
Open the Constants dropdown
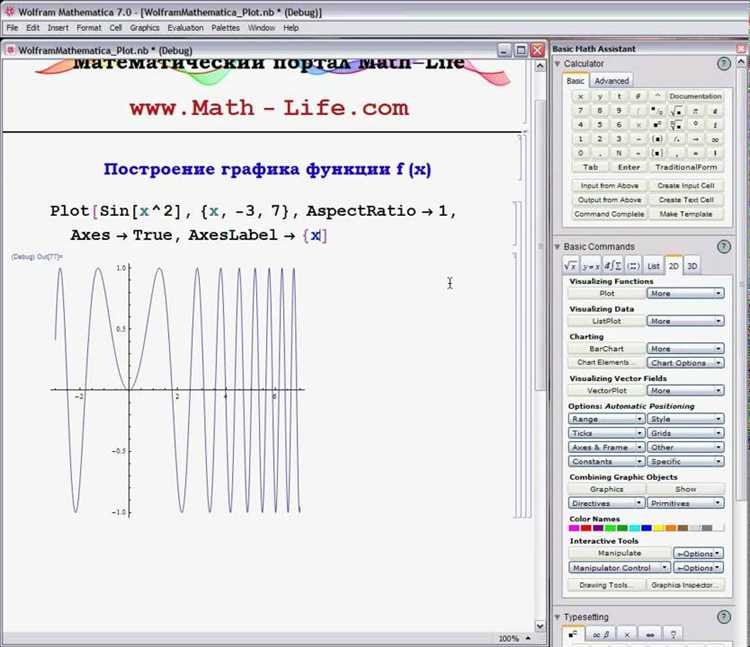pyautogui.click(x=607, y=461)
